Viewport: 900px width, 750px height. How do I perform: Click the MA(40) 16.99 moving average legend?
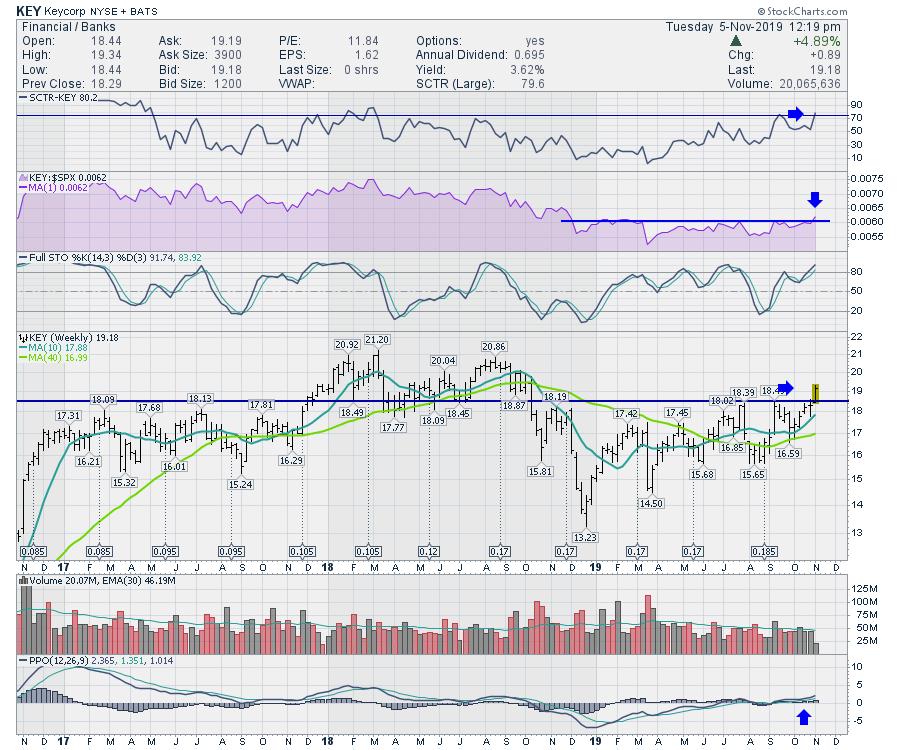coord(53,357)
